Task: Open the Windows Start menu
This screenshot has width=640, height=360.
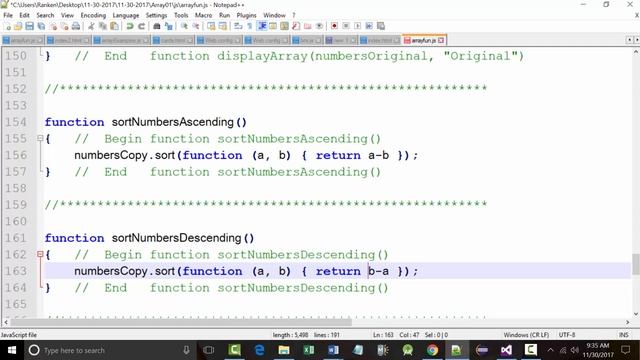Action: click(x=12, y=350)
